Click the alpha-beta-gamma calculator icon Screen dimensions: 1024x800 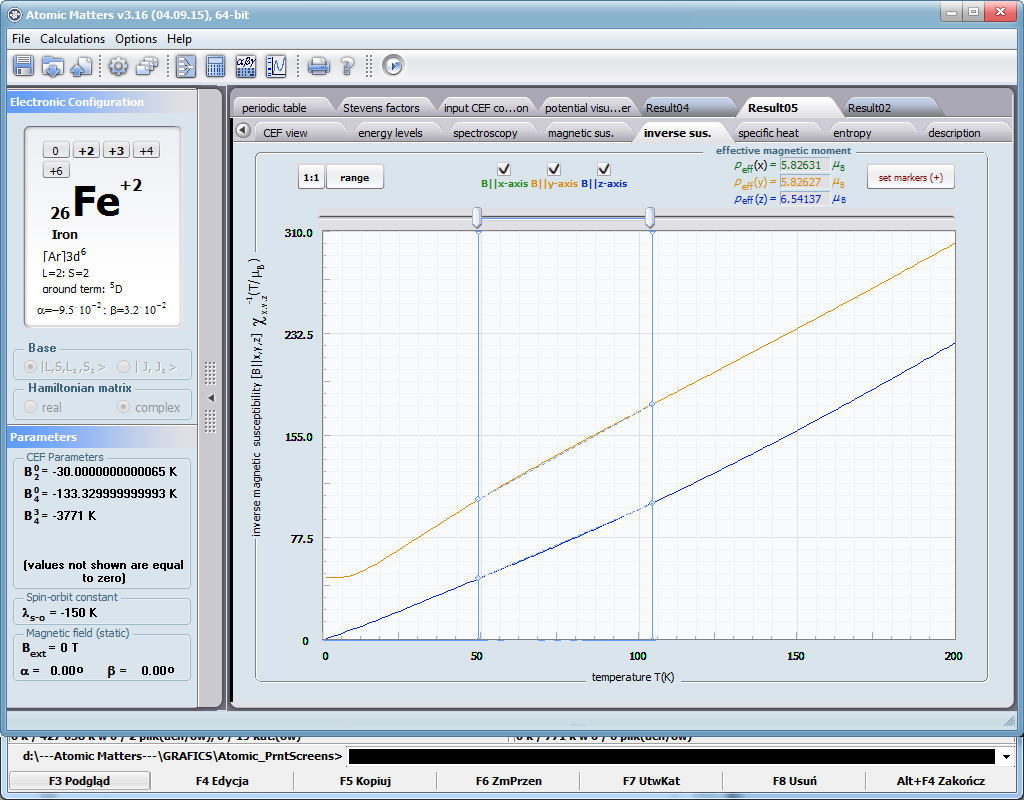coord(245,66)
